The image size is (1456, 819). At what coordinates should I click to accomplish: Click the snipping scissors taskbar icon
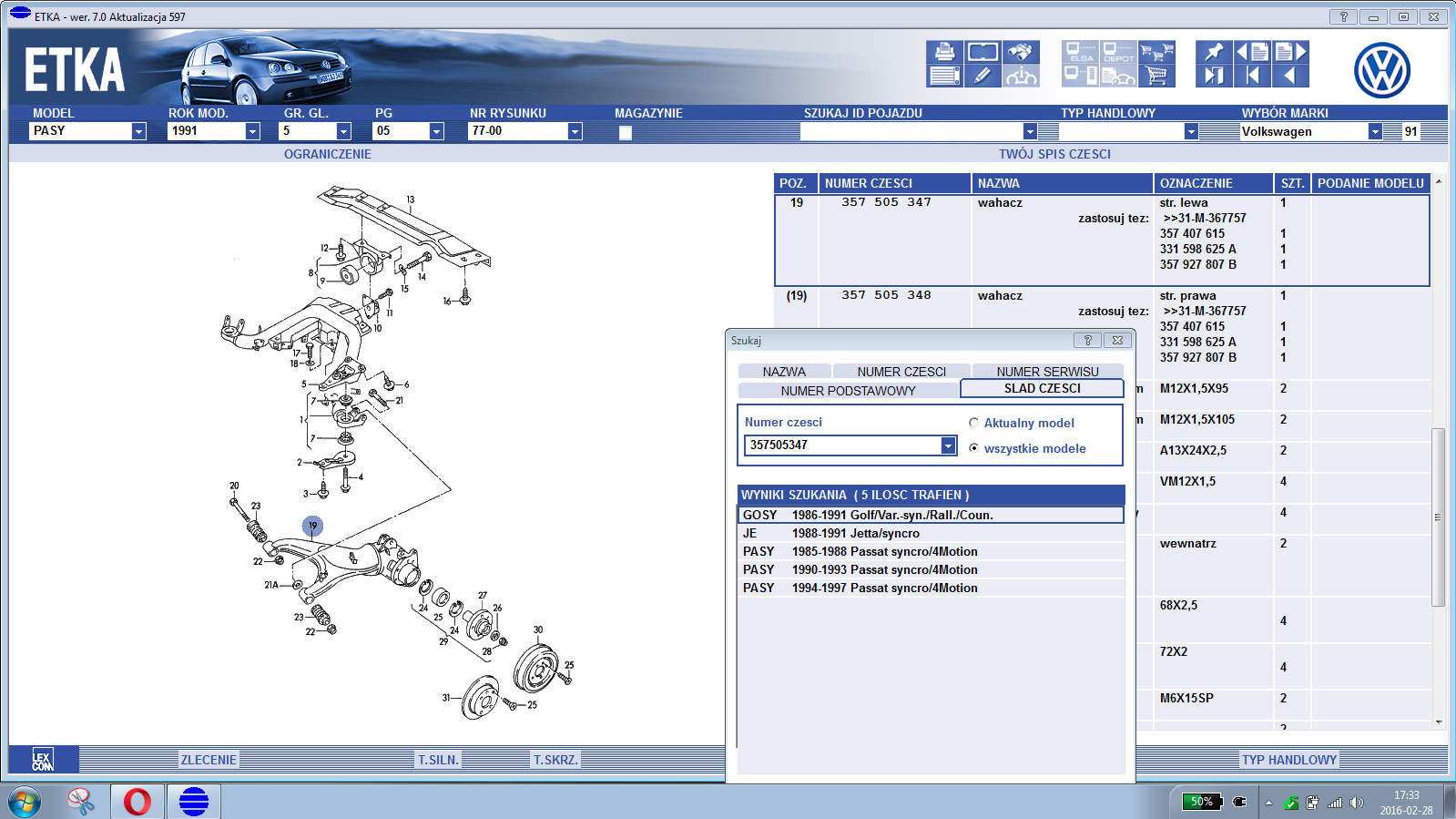pyautogui.click(x=81, y=802)
